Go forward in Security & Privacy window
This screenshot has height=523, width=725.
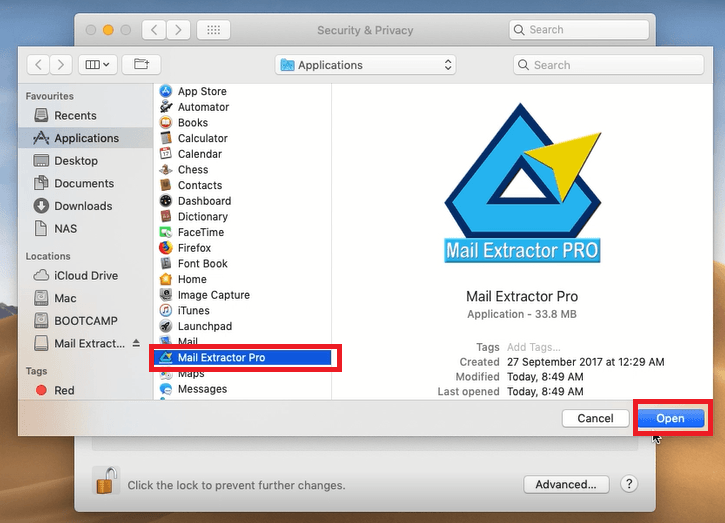[178, 30]
